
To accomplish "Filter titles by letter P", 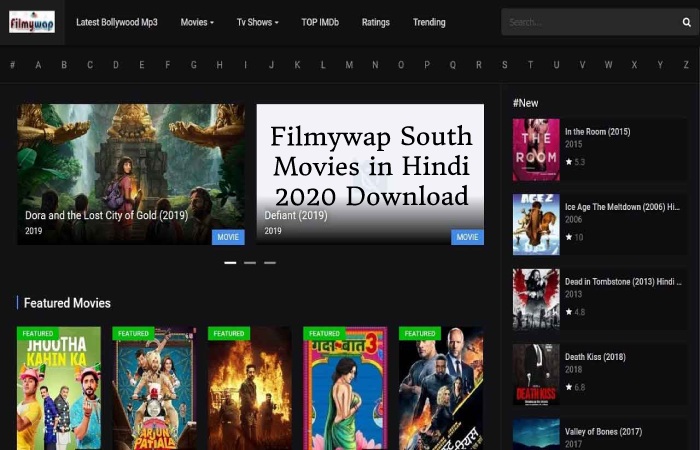I will [x=427, y=65].
